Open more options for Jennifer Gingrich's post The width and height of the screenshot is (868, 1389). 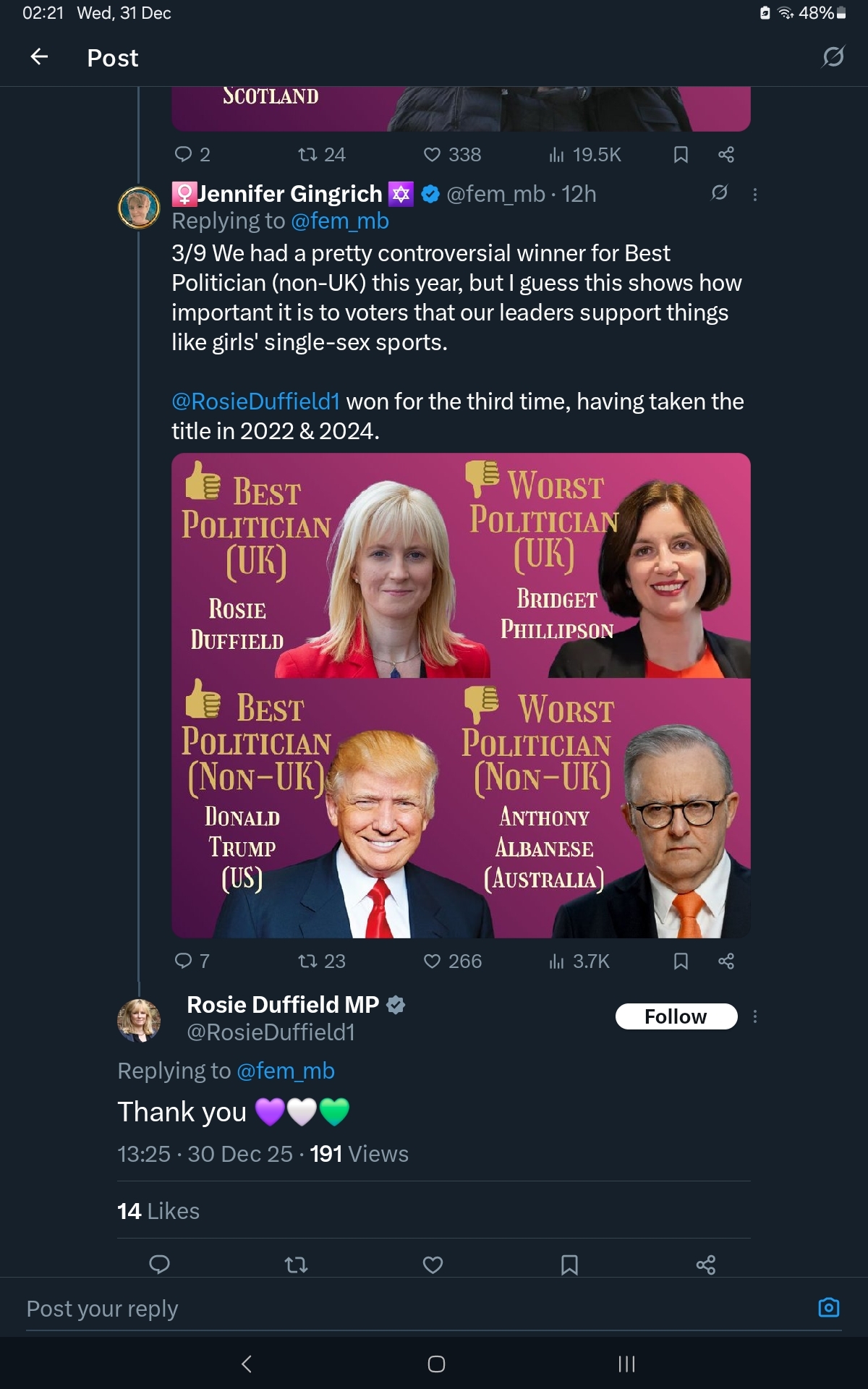[x=755, y=194]
